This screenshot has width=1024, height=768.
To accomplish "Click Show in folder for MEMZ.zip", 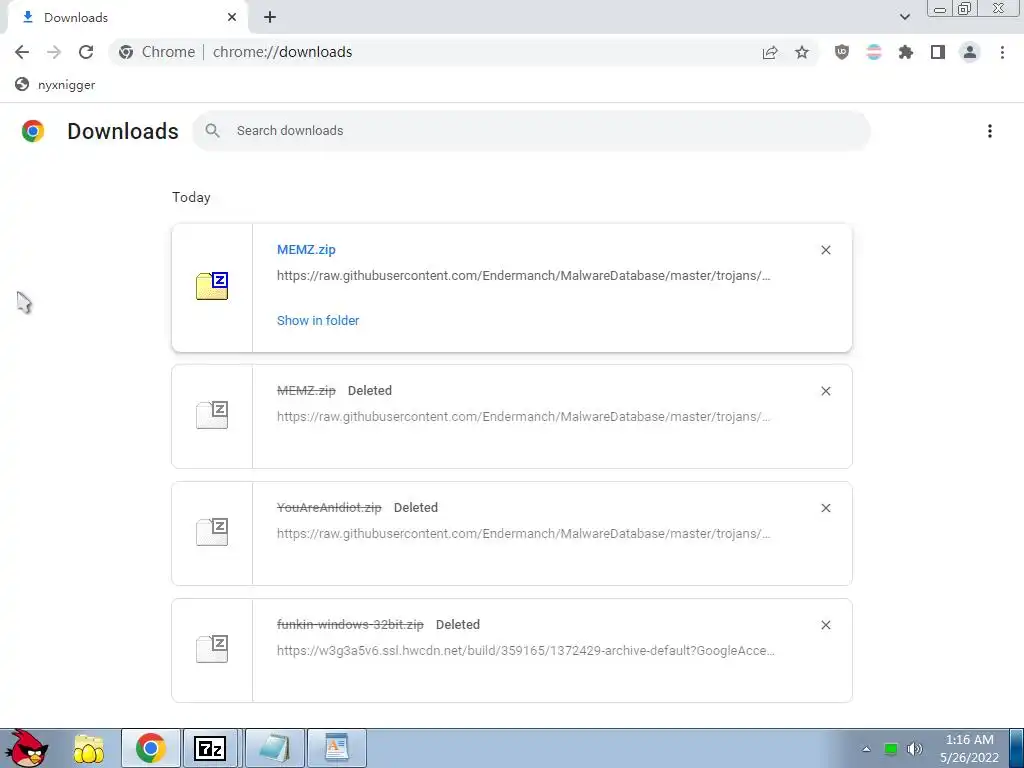I will click(318, 321).
